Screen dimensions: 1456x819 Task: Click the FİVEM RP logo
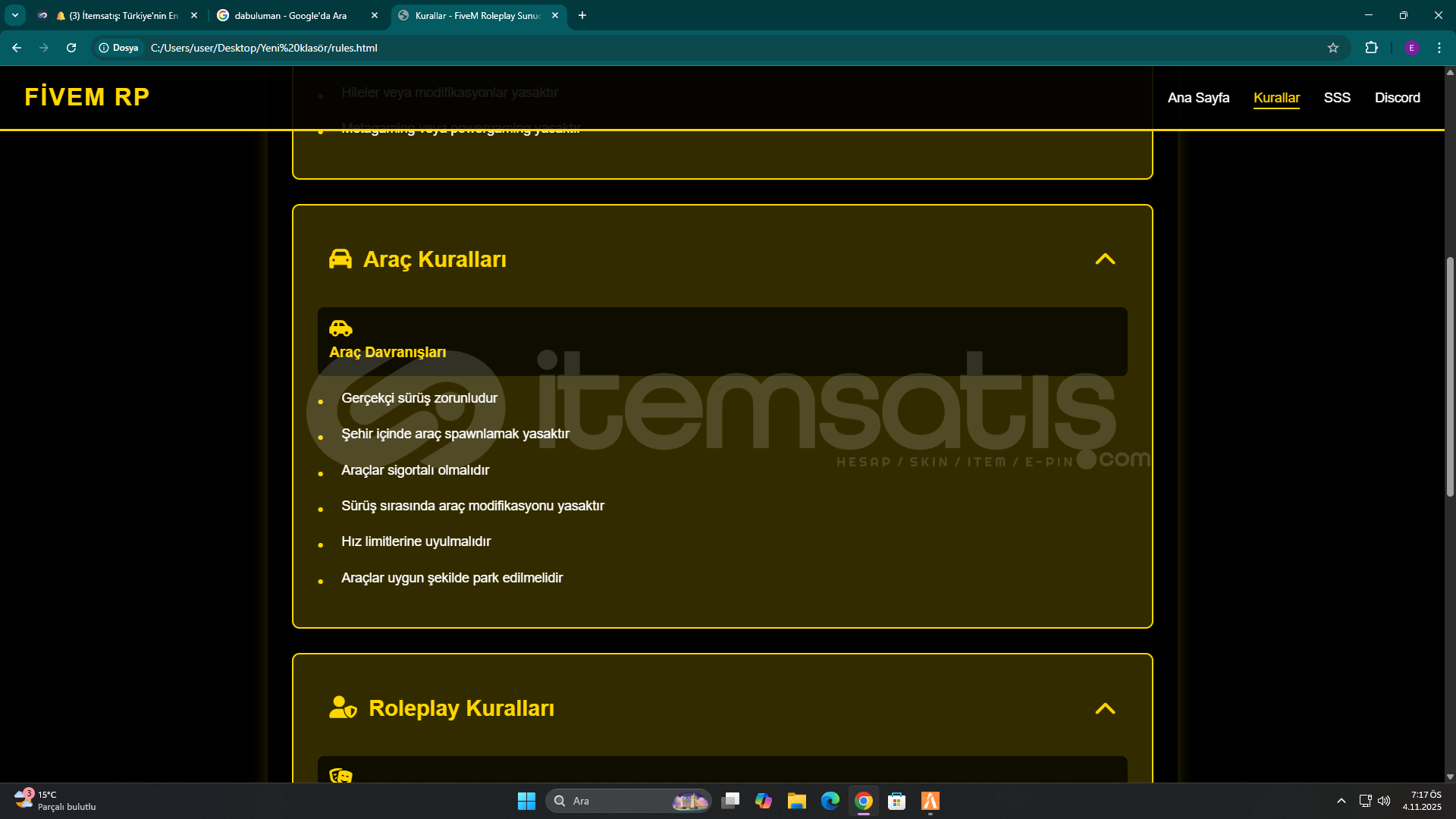pos(87,97)
